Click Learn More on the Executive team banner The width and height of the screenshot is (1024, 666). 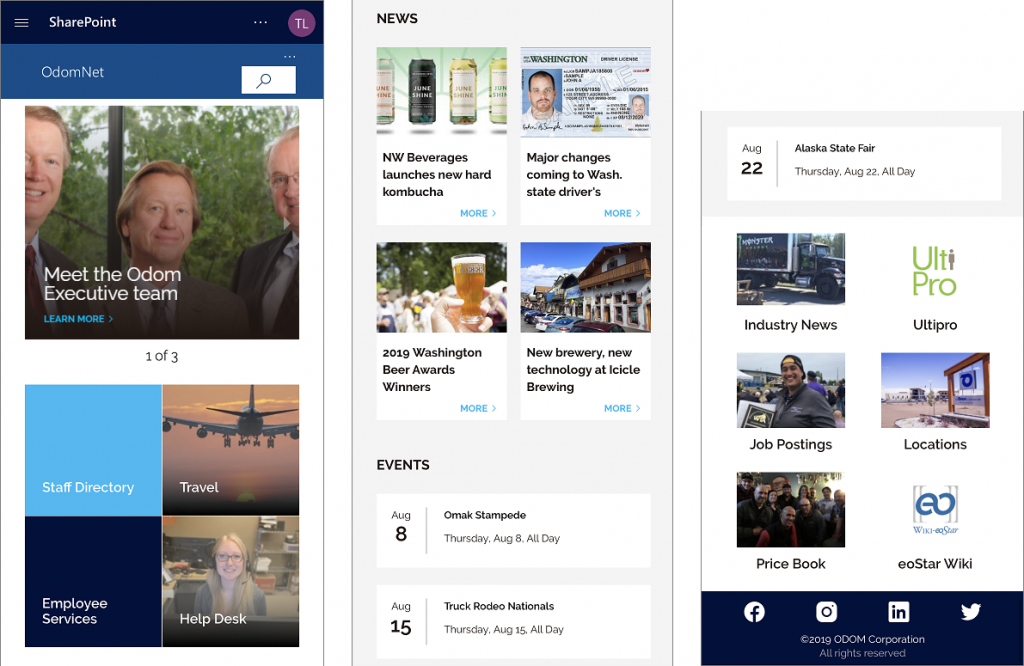click(78, 319)
